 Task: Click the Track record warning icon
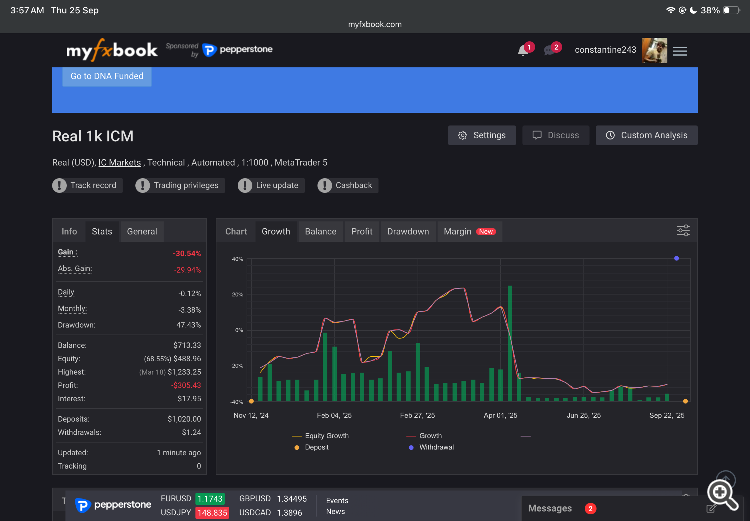click(59, 185)
